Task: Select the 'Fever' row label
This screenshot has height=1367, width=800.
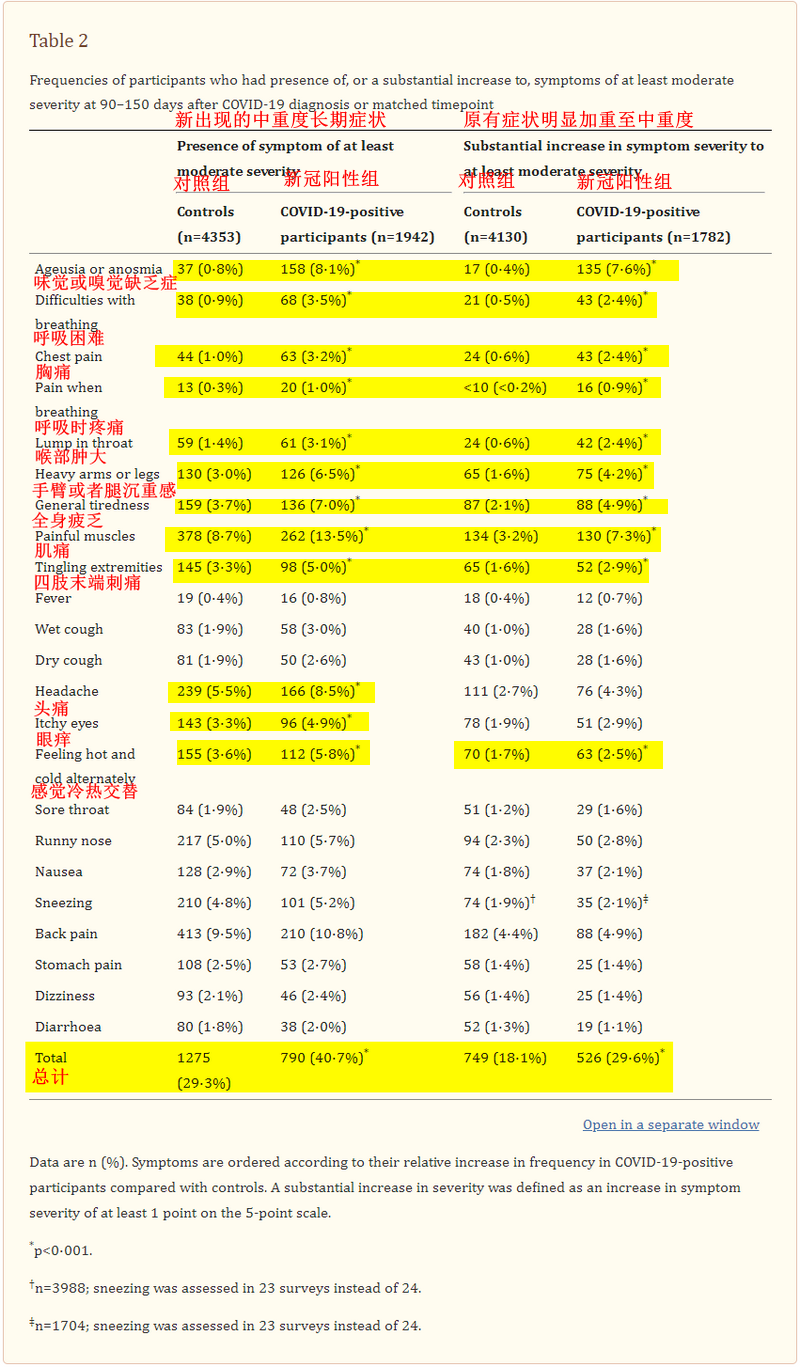Action: point(53,598)
